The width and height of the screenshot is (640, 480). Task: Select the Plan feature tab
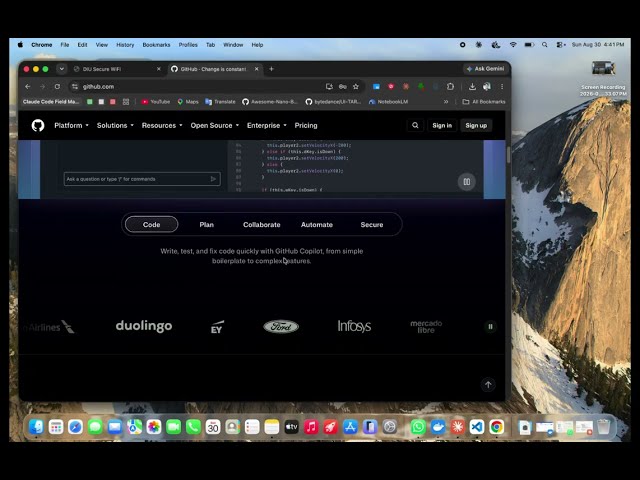tap(207, 224)
